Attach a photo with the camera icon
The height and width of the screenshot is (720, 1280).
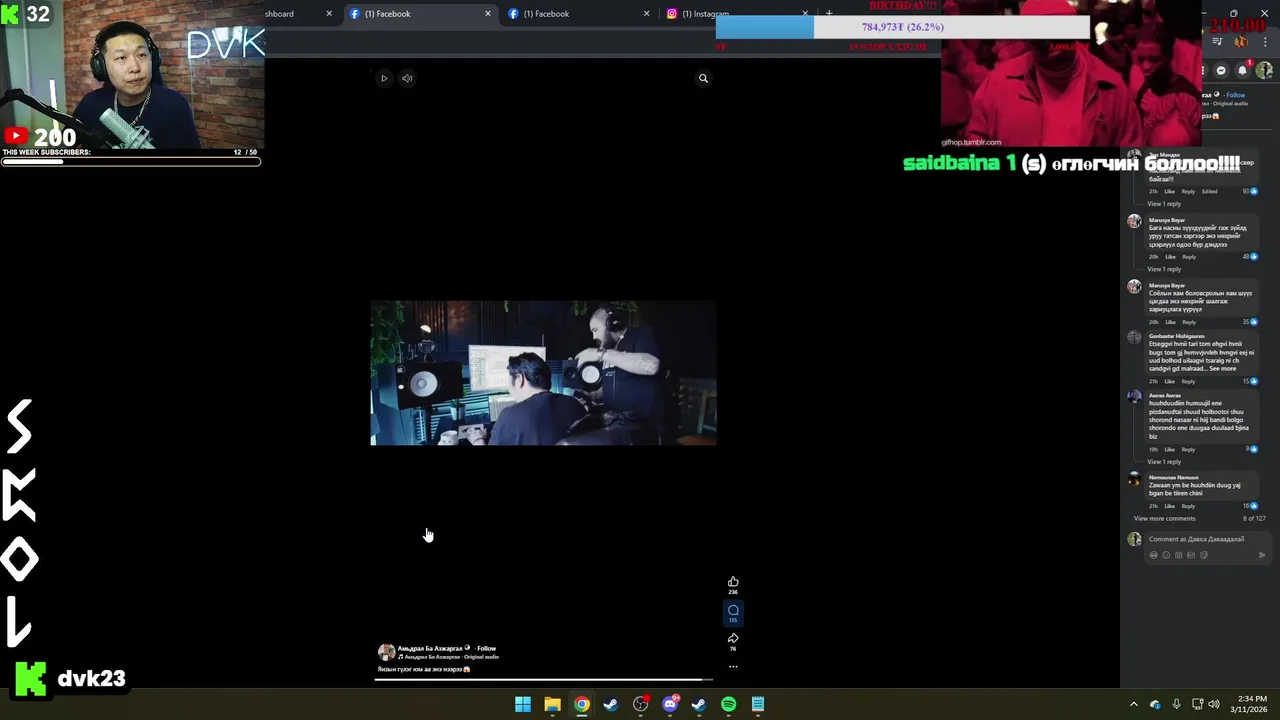[x=1178, y=555]
